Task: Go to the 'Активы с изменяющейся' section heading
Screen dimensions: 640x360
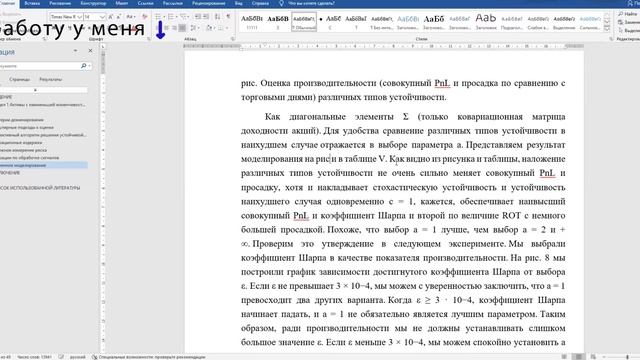Action: (x=43, y=105)
